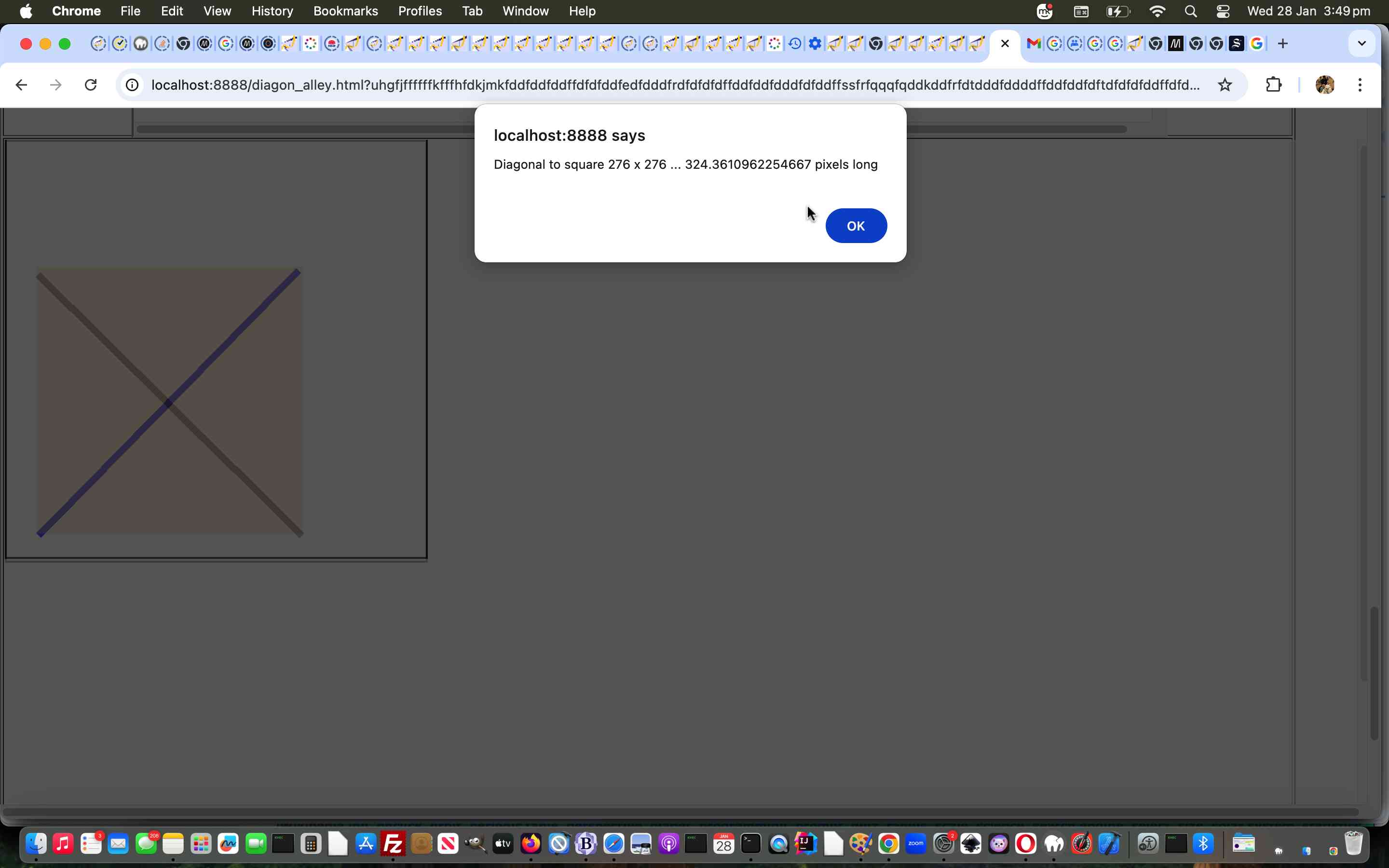This screenshot has height=868, width=1389.
Task: Click the battery status indicator
Action: [x=1117, y=11]
